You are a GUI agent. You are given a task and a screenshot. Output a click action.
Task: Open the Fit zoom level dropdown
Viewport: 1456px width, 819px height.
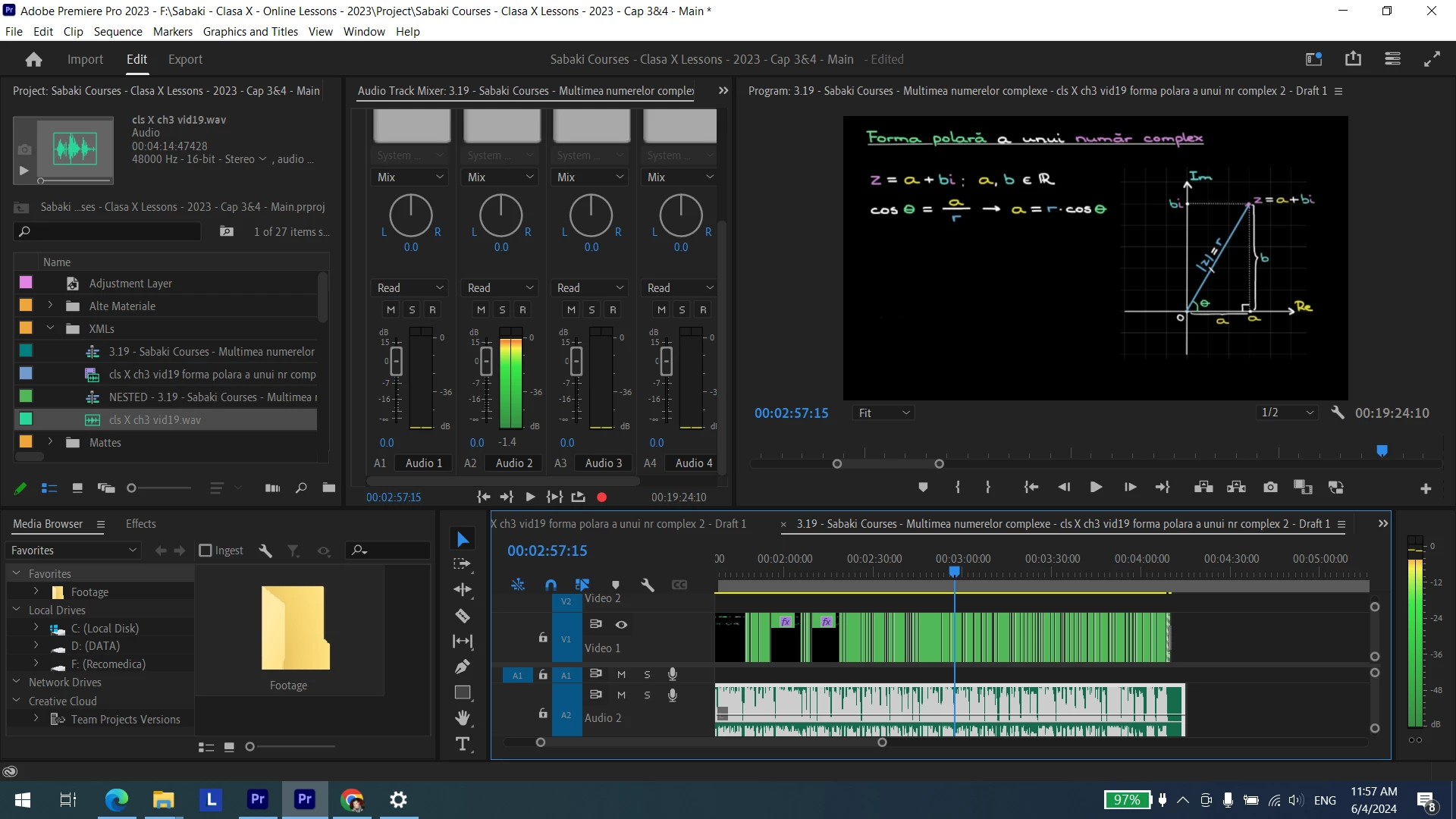click(883, 413)
